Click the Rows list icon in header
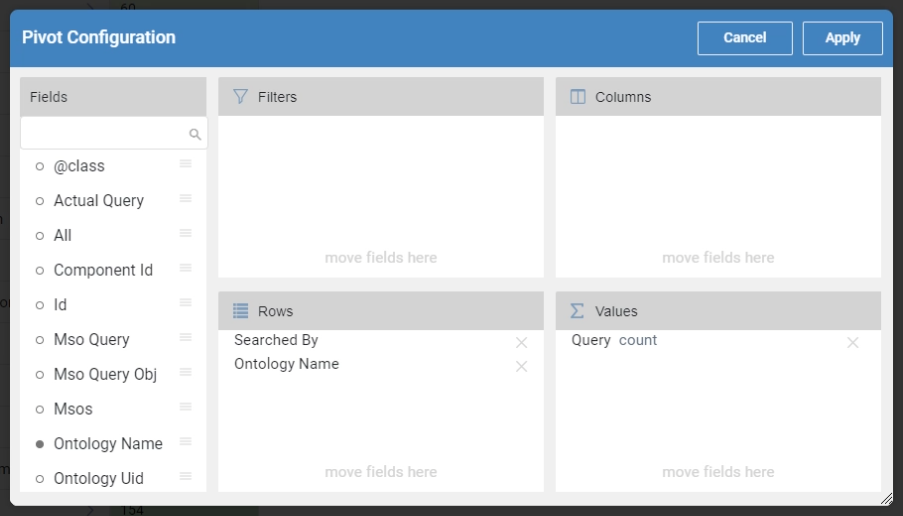The image size is (903, 516). coord(240,311)
